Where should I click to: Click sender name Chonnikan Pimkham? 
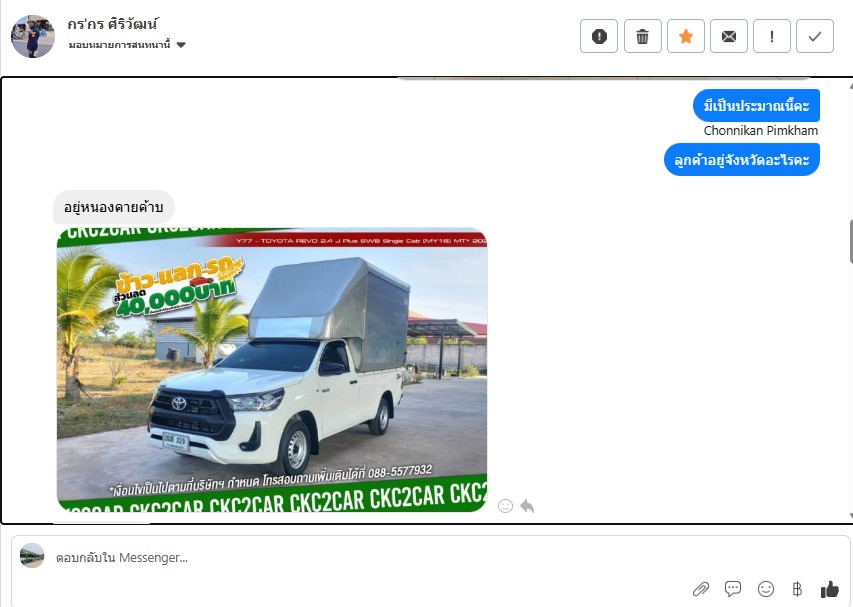point(761,131)
